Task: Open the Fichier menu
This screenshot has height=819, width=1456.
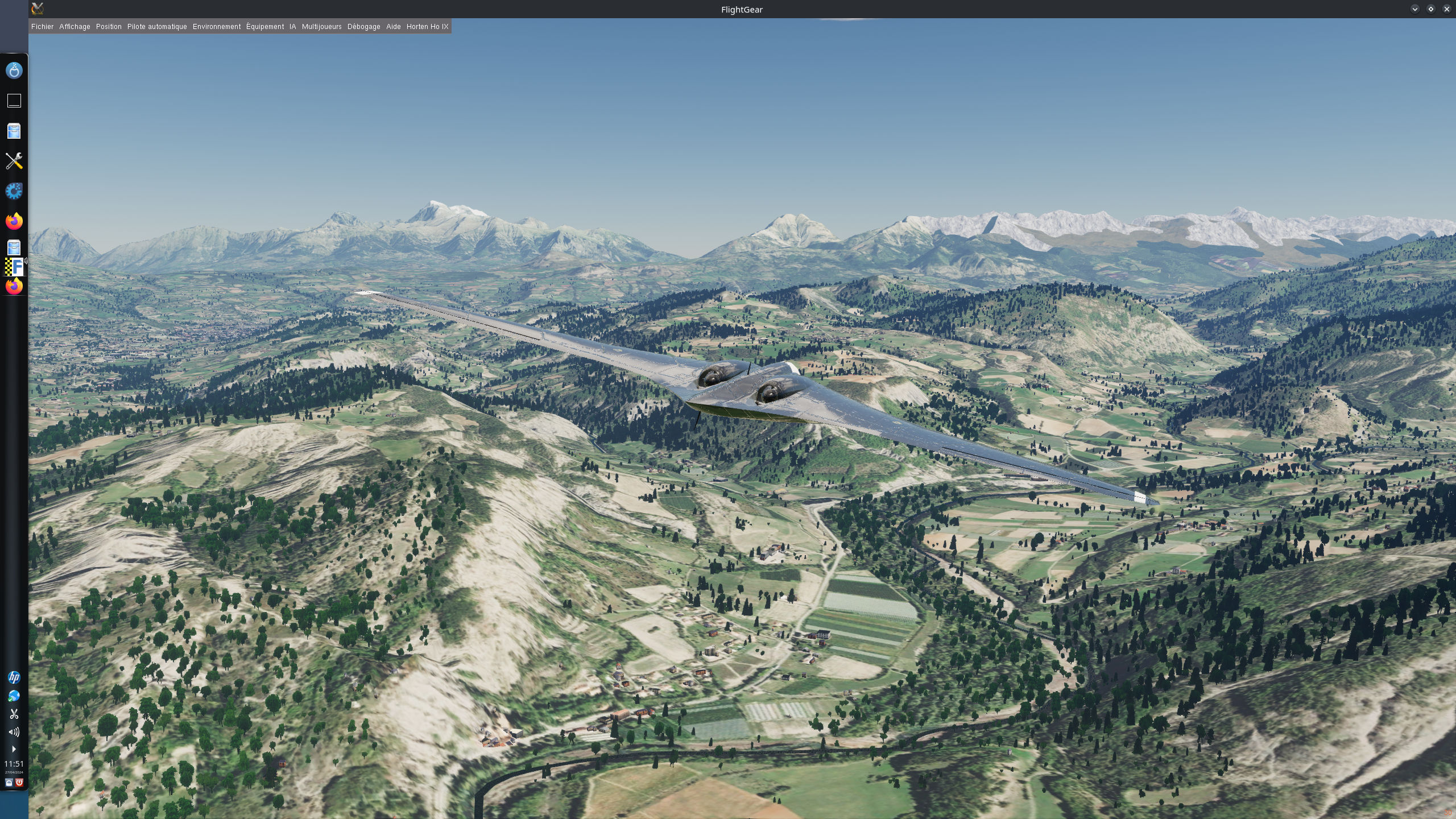Action: click(x=42, y=27)
